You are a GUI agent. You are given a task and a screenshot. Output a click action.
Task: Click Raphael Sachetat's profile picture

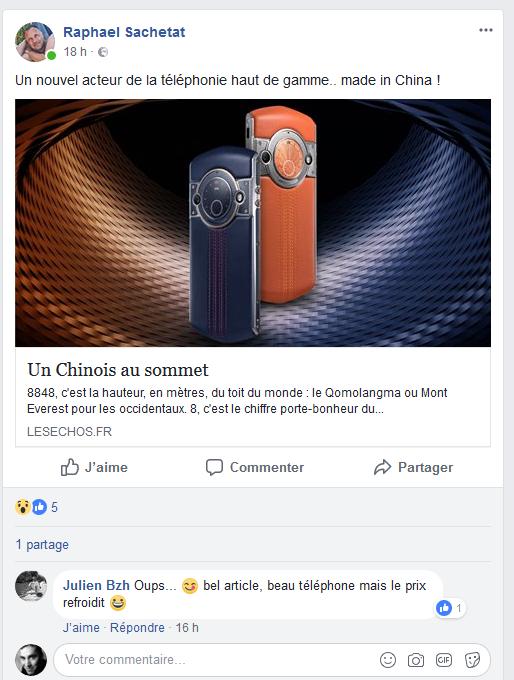pos(35,42)
